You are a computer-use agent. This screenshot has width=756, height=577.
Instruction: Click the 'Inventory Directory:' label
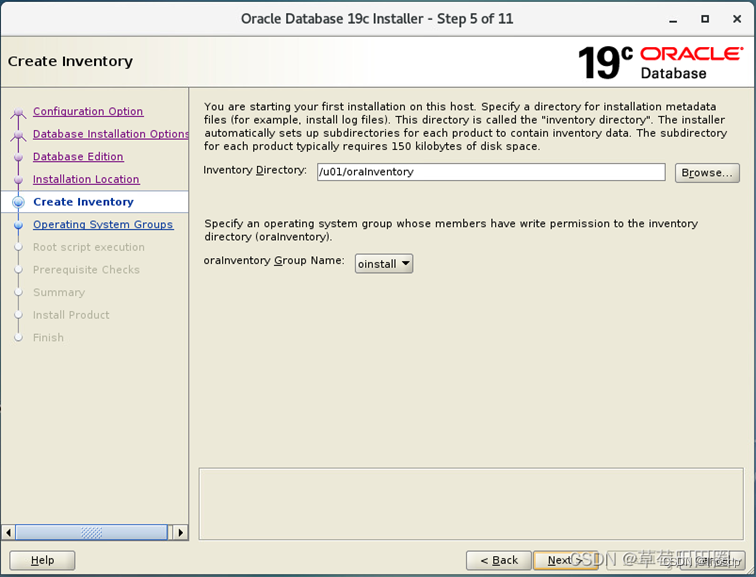255,170
